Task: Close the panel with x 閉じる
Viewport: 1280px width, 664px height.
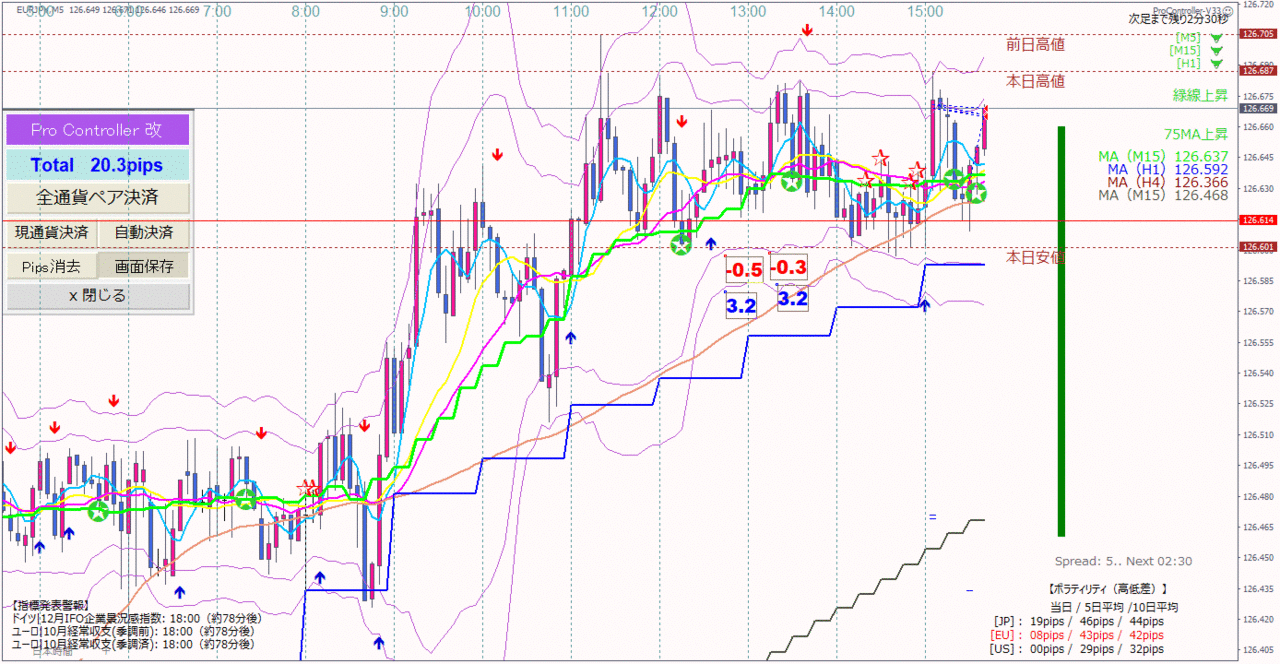Action: coord(98,296)
